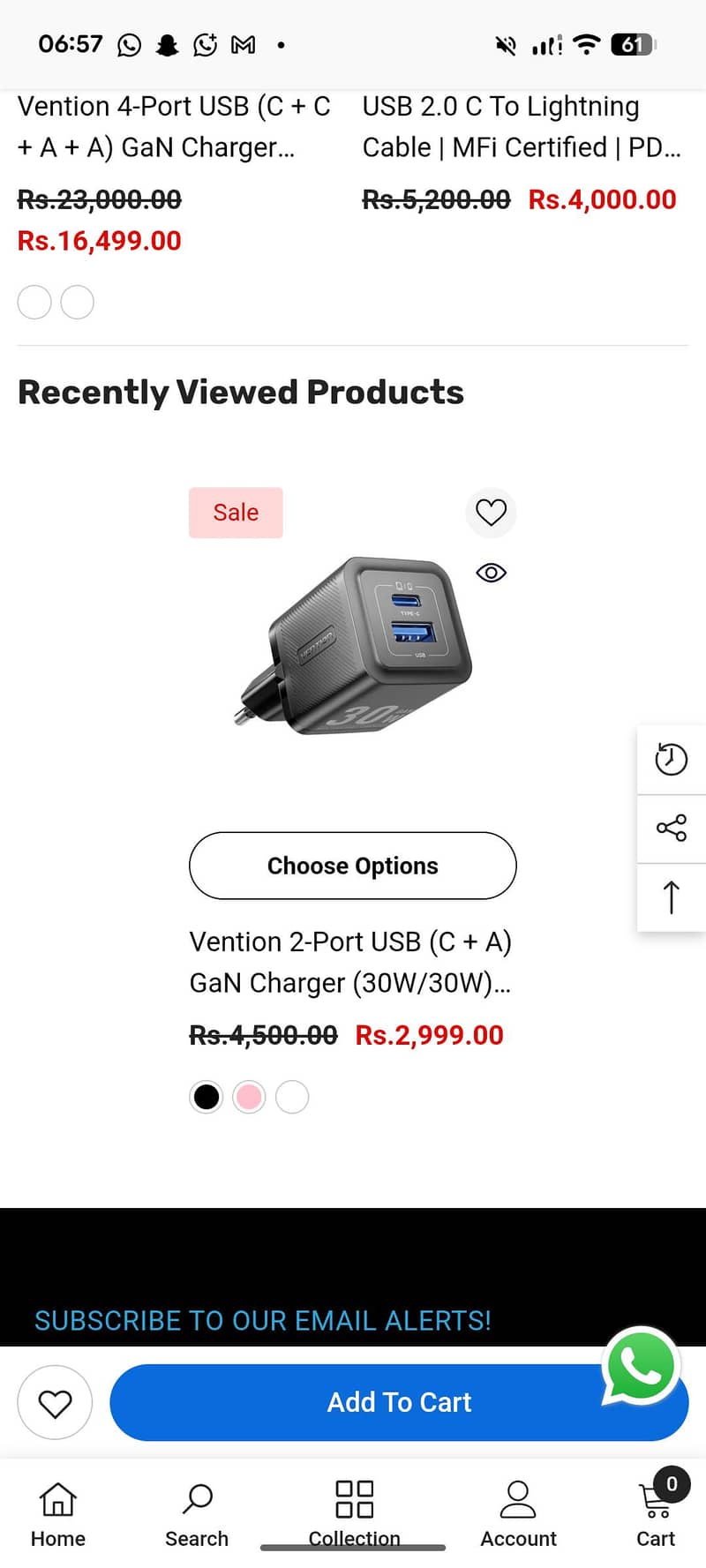Image resolution: width=706 pixels, height=1568 pixels.
Task: Select the pink color swatch
Action: 249,1097
